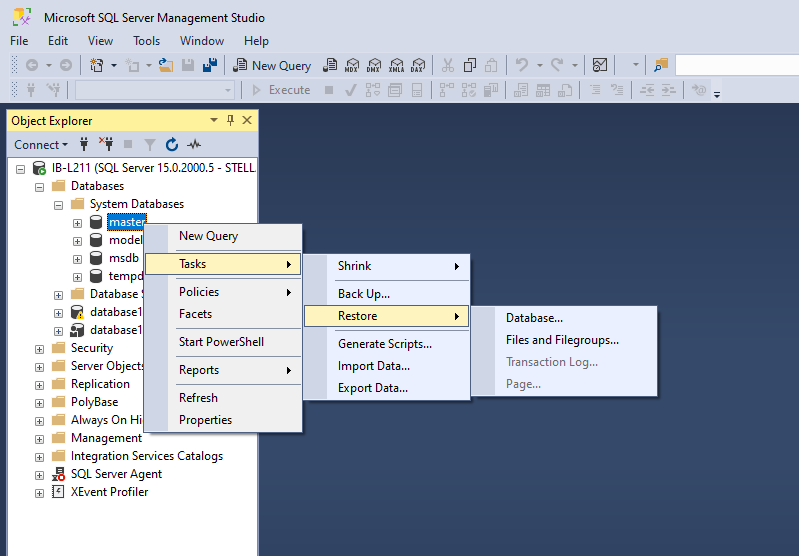Expand the XEvent Profiler node
The width and height of the screenshot is (799, 556).
39,493
